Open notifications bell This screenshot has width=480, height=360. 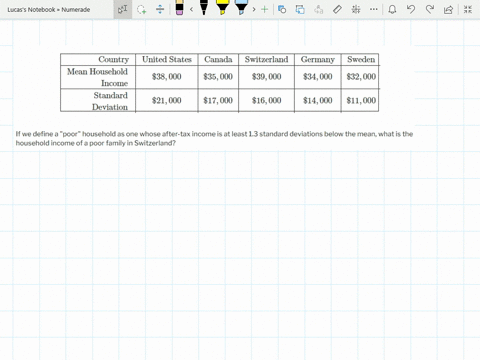tap(392, 9)
